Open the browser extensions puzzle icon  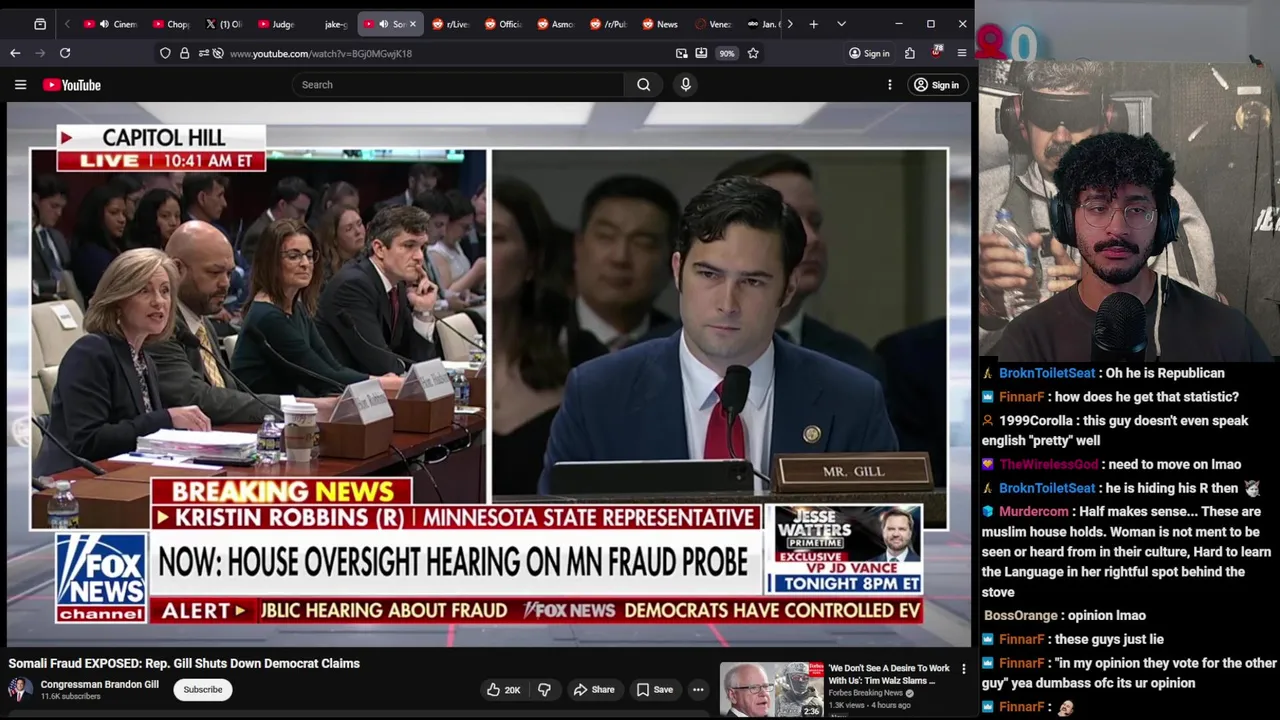(x=910, y=53)
